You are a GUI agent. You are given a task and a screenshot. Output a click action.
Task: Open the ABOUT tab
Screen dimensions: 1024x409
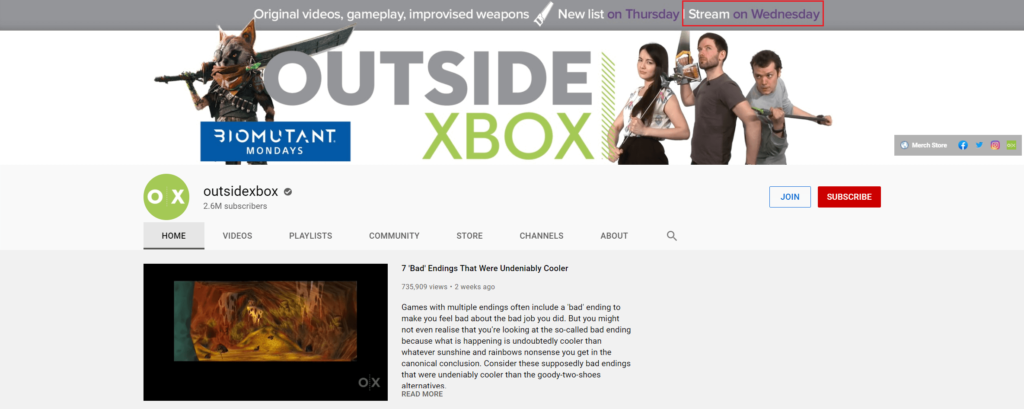(614, 236)
